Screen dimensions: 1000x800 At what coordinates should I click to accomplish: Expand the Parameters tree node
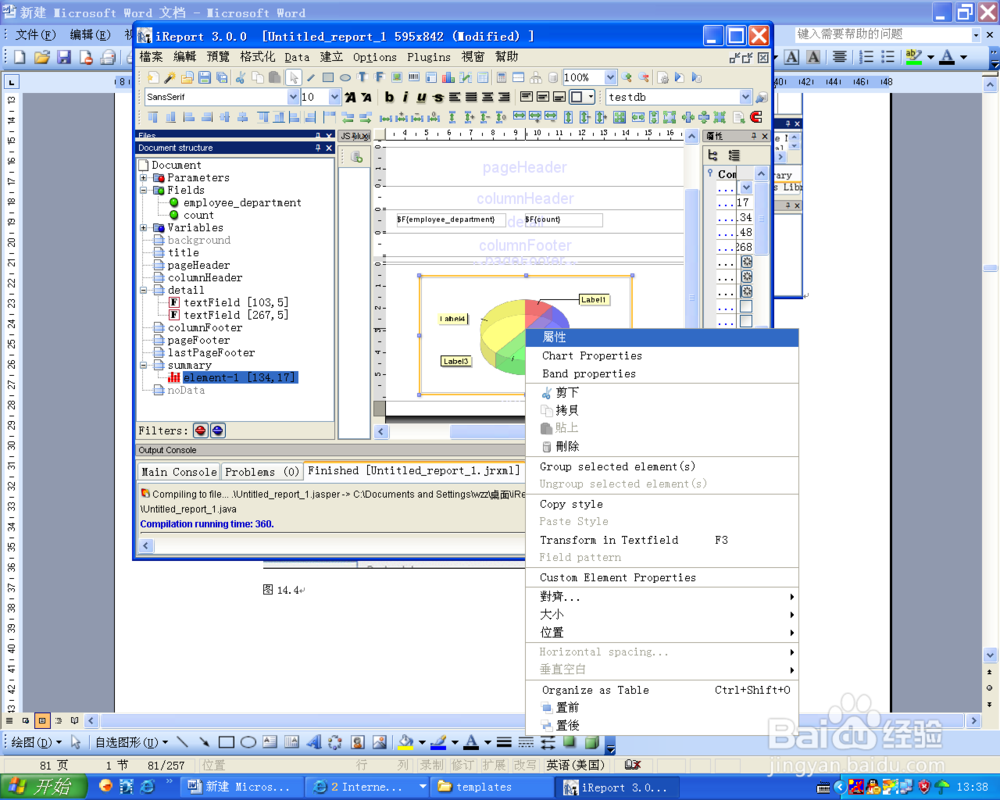tap(144, 178)
